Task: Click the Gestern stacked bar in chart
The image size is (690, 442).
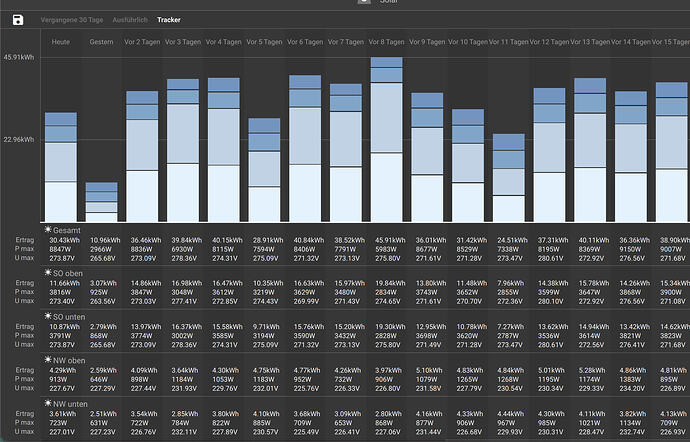Action: (x=101, y=202)
